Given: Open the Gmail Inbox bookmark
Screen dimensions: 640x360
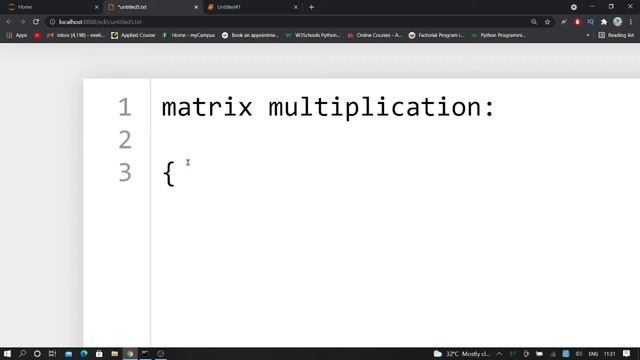Looking at the screenshot, I should [76, 36].
